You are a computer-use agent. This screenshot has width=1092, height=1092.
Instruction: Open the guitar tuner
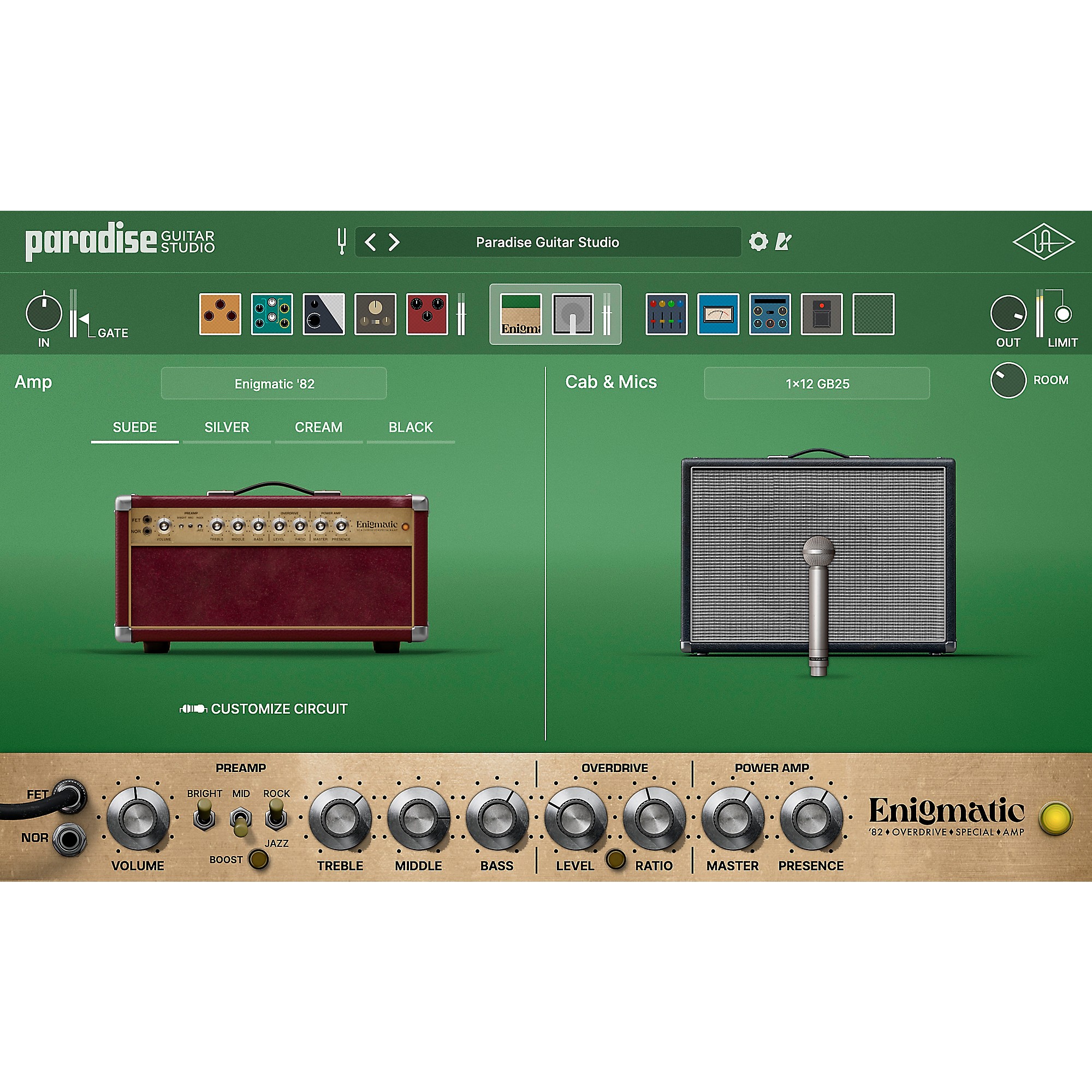click(x=343, y=242)
